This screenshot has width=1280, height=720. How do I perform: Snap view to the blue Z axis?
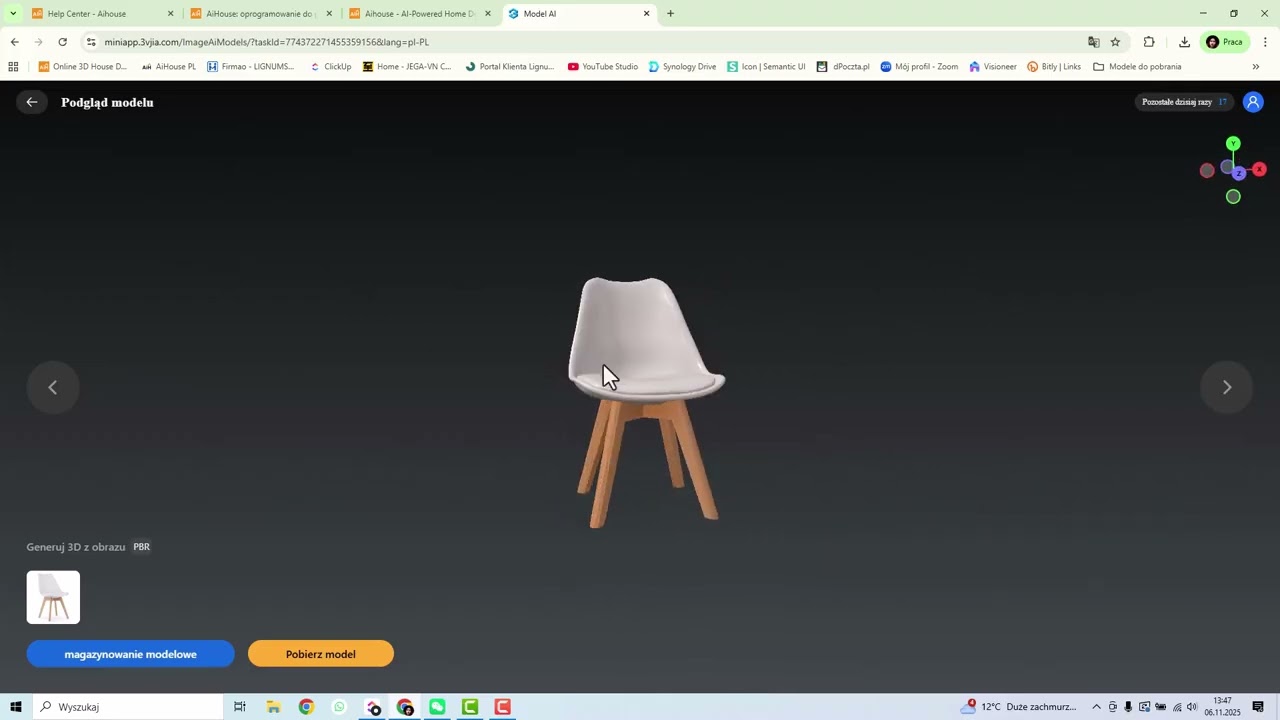pos(1239,174)
